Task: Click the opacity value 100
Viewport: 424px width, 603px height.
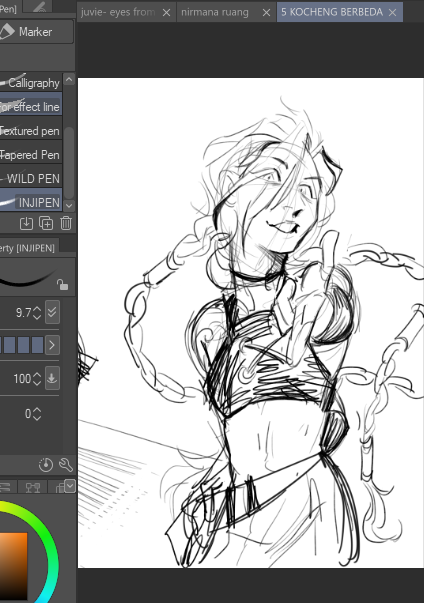Action: (22, 379)
